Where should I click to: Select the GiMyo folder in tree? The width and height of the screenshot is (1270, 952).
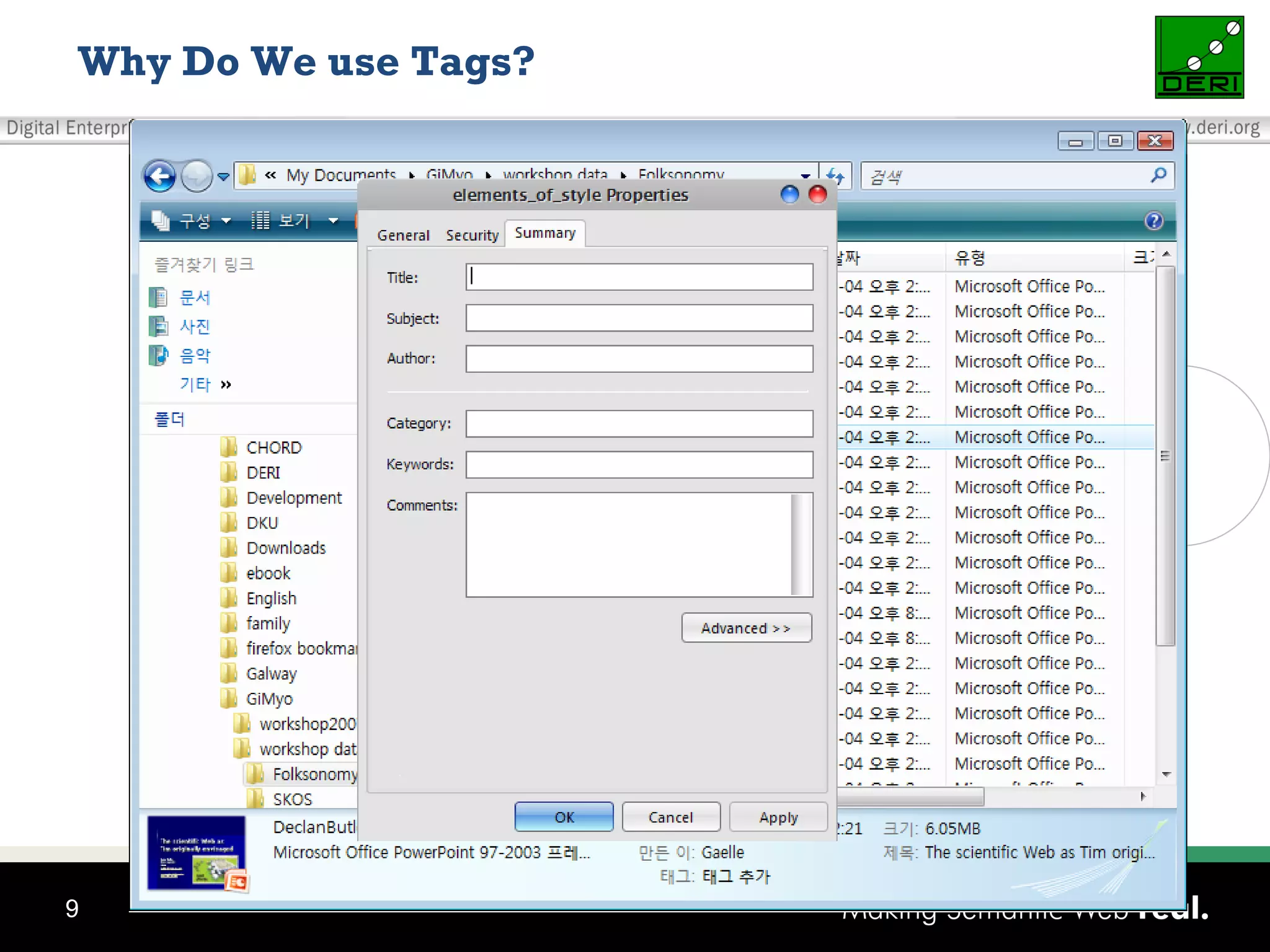pos(257,699)
